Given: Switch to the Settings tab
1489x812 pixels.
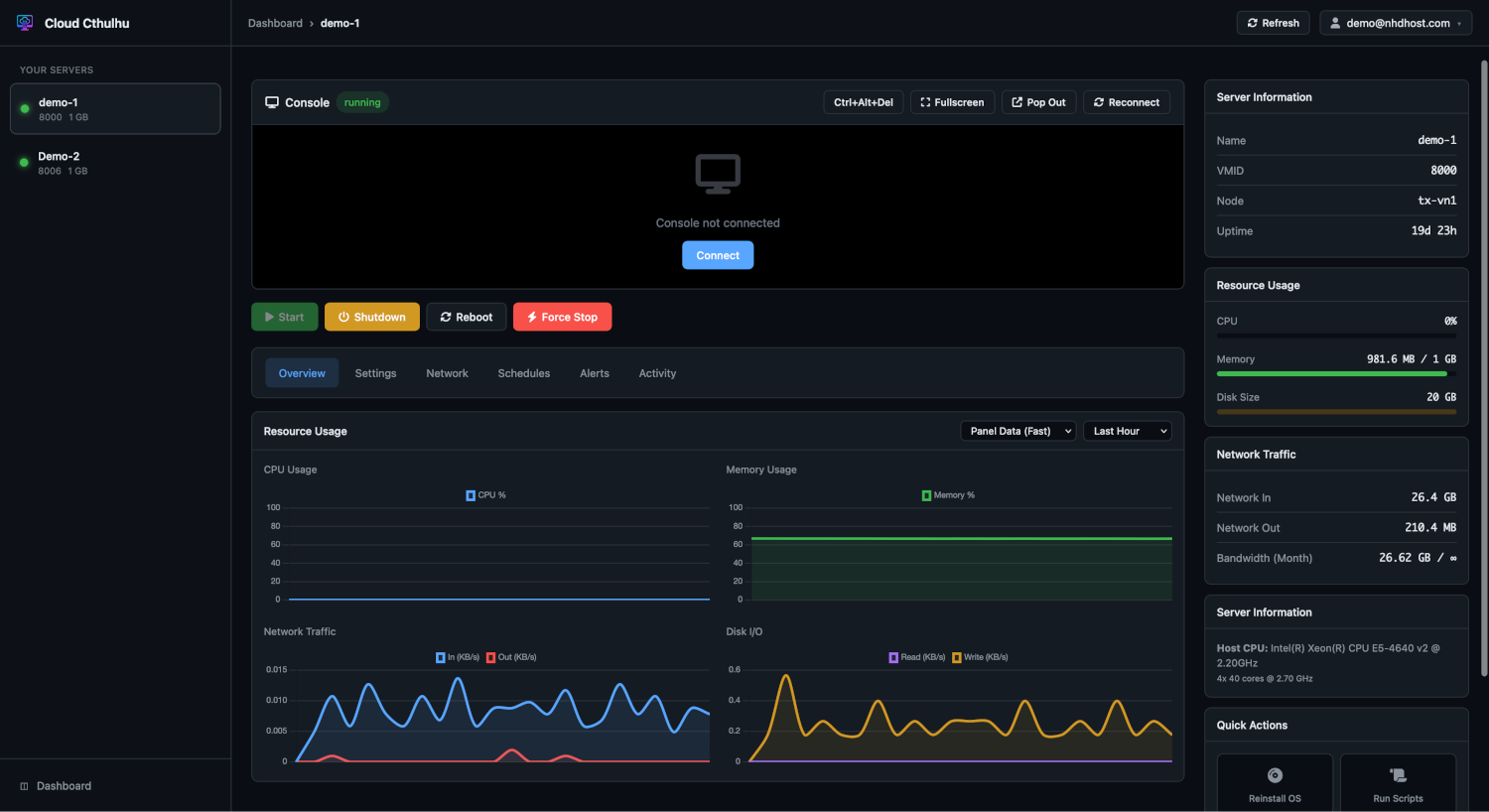Looking at the screenshot, I should pyautogui.click(x=375, y=372).
